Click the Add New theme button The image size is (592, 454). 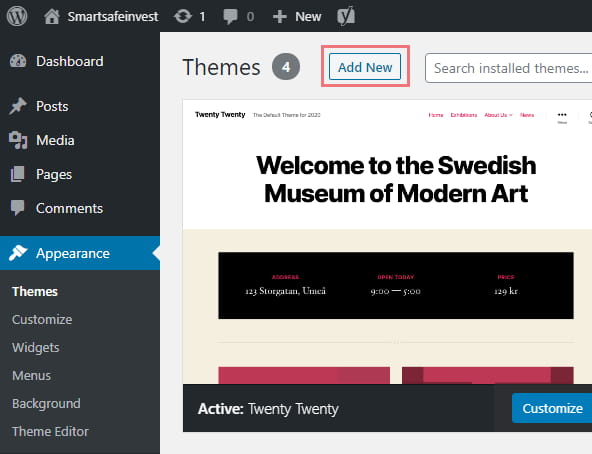tap(365, 67)
